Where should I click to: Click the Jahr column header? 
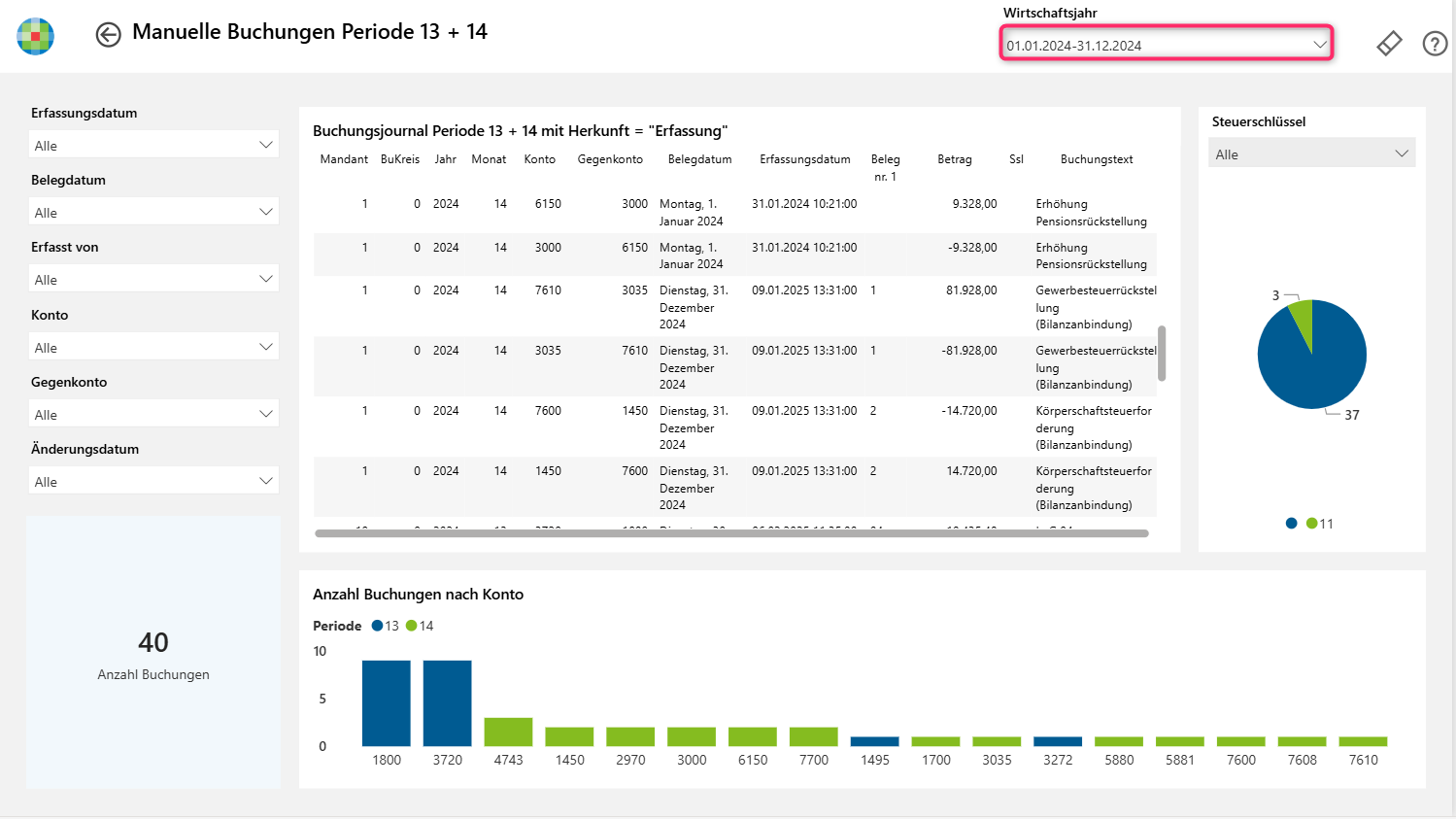coord(446,159)
